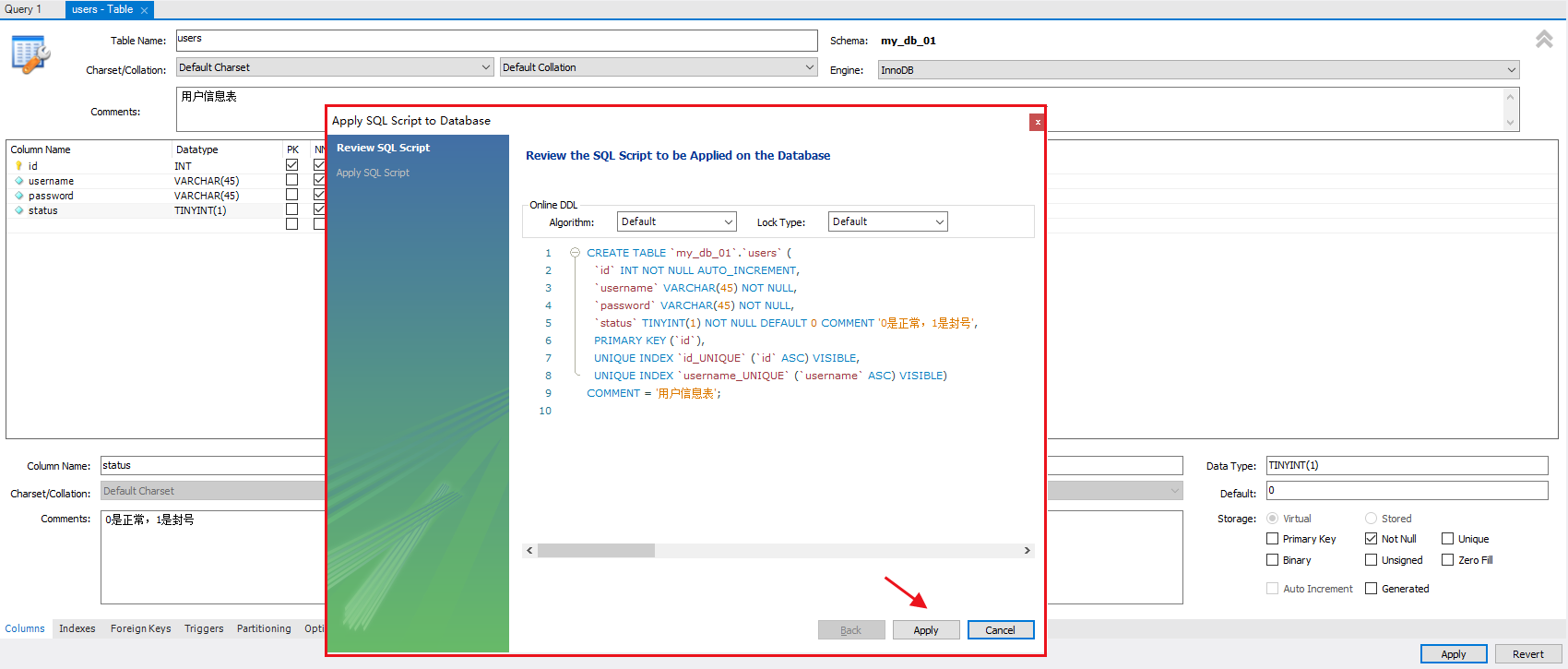Click the Datatype column header

click(x=197, y=149)
